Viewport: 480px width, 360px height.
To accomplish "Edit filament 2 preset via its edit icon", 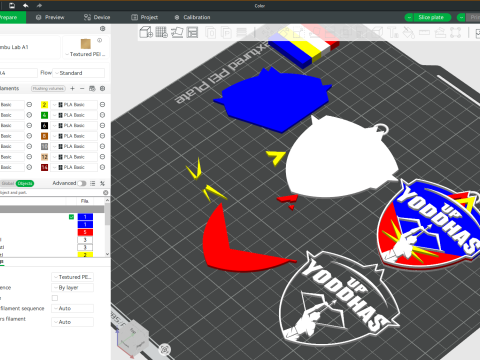I will coord(102,105).
